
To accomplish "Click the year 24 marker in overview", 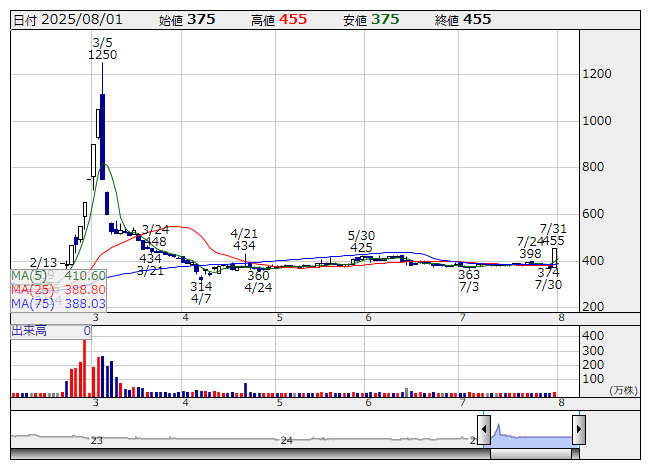I will click(x=286, y=440).
